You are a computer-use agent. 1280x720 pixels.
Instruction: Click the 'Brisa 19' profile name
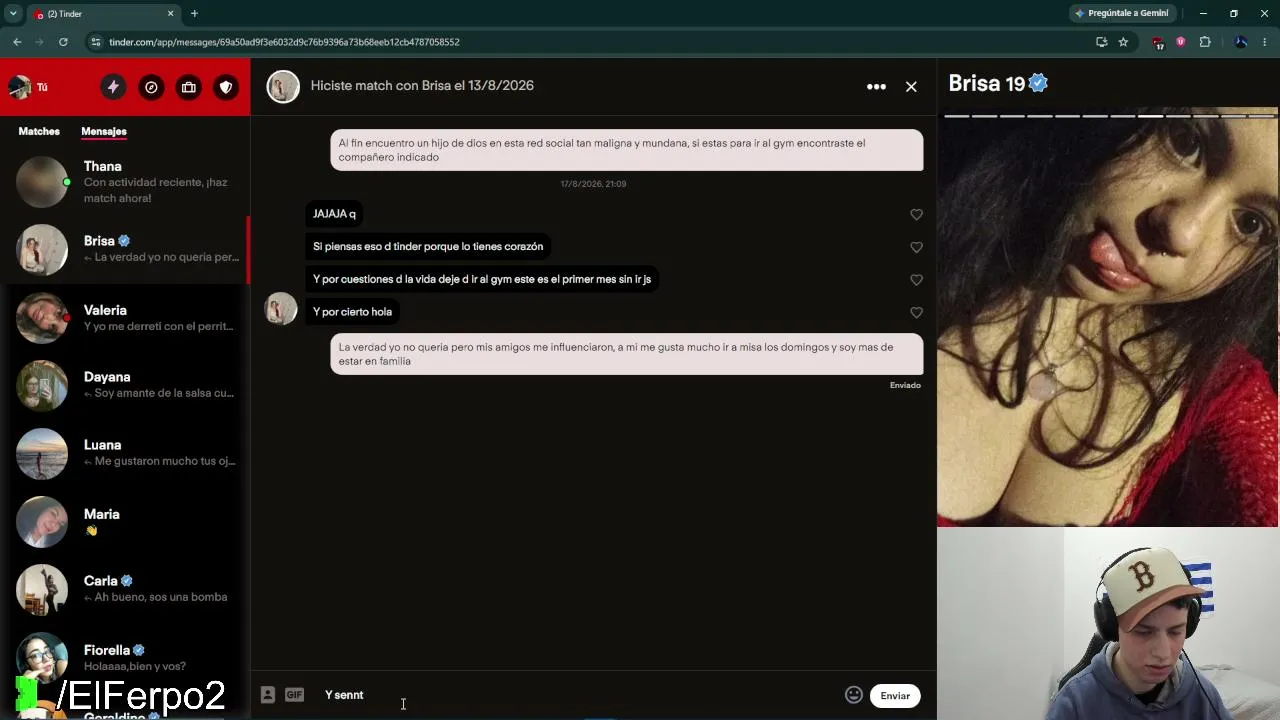coord(986,84)
